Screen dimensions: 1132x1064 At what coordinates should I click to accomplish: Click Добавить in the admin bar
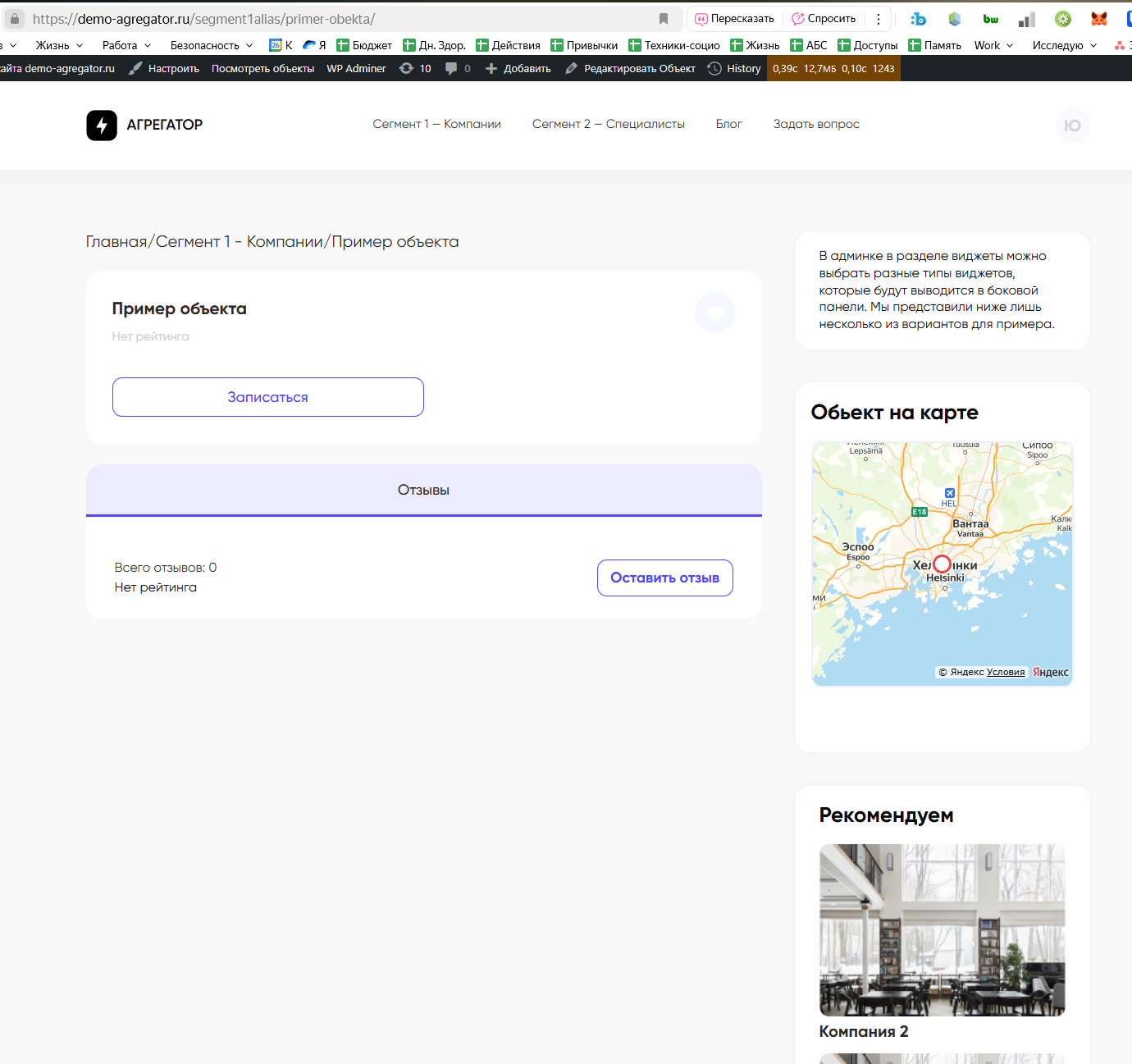[x=518, y=68]
